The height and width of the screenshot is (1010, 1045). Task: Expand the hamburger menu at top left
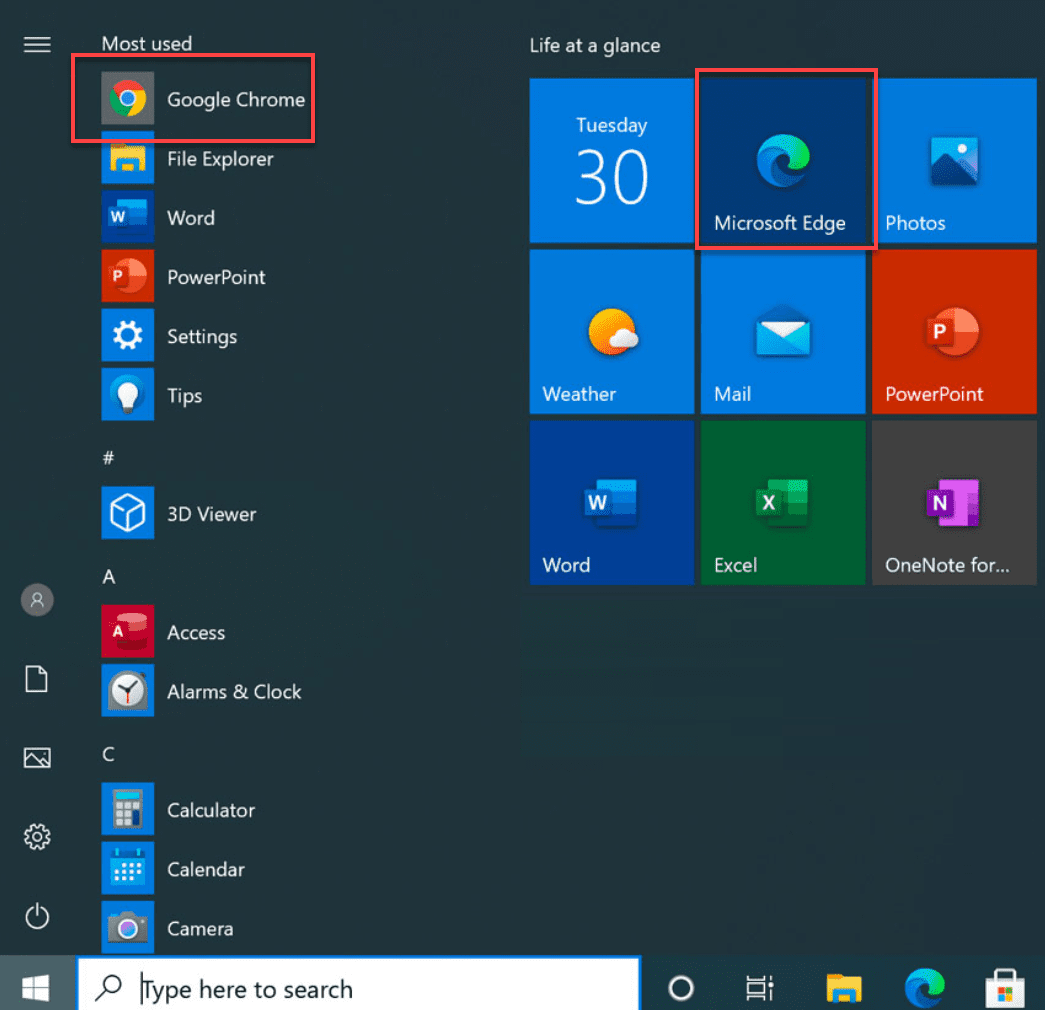point(37,45)
